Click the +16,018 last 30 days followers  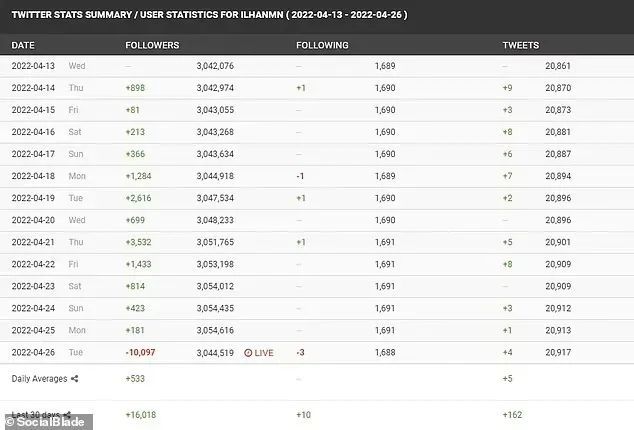[141, 415]
